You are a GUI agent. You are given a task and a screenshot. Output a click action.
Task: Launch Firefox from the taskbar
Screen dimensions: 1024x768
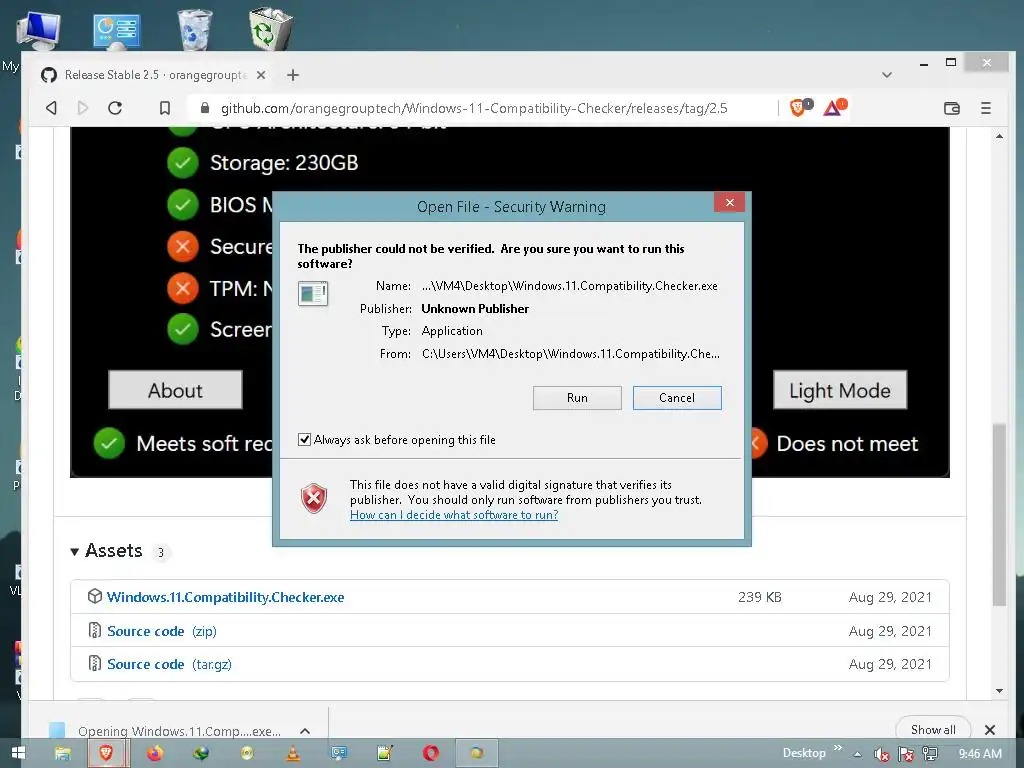tap(155, 753)
